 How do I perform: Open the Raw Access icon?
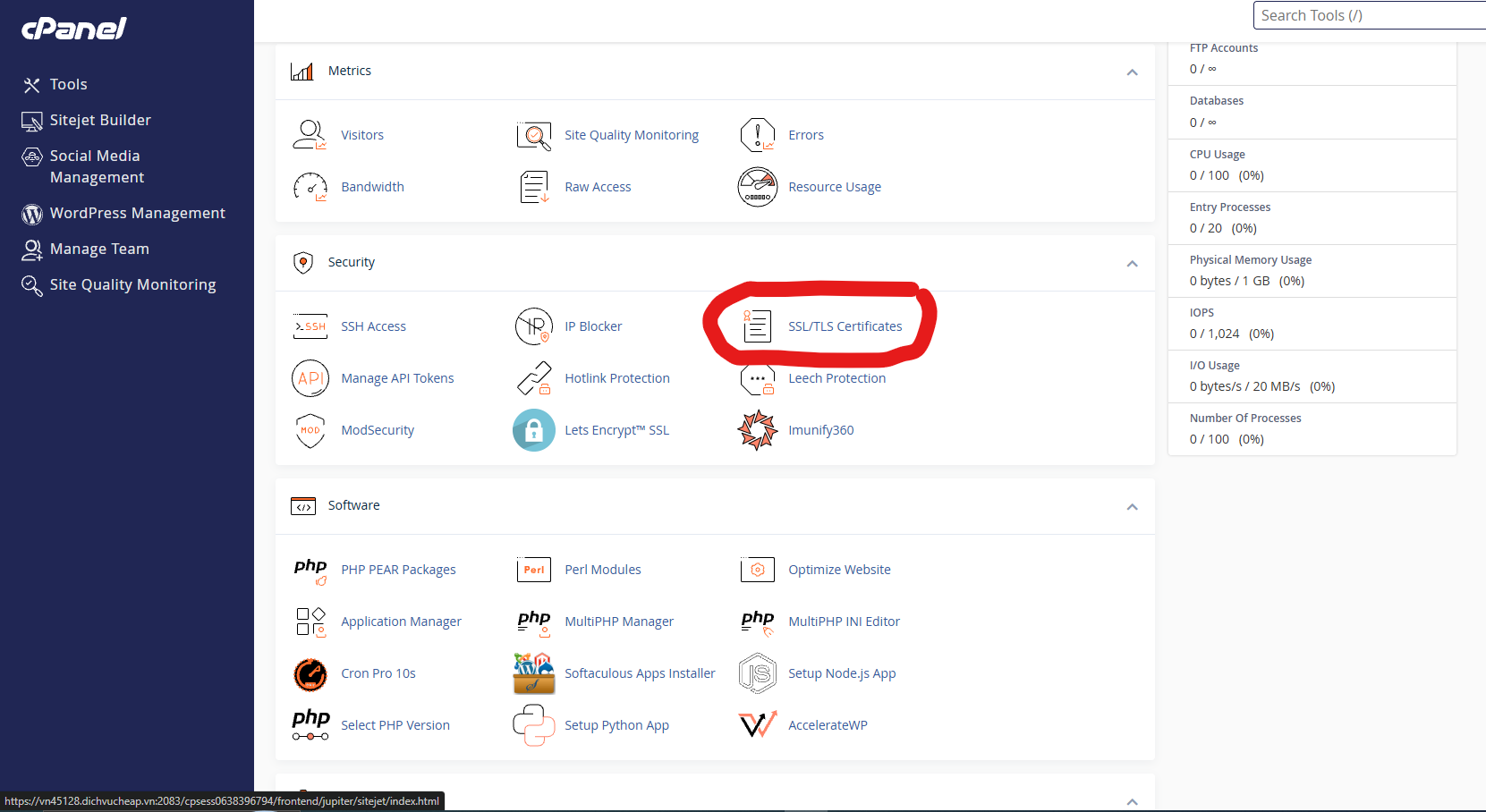coord(534,187)
